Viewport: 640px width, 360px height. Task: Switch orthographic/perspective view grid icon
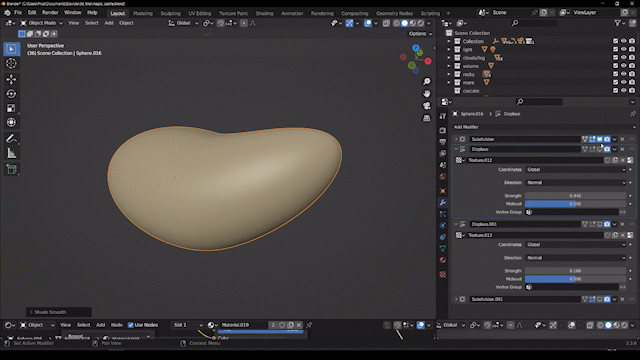[427, 118]
